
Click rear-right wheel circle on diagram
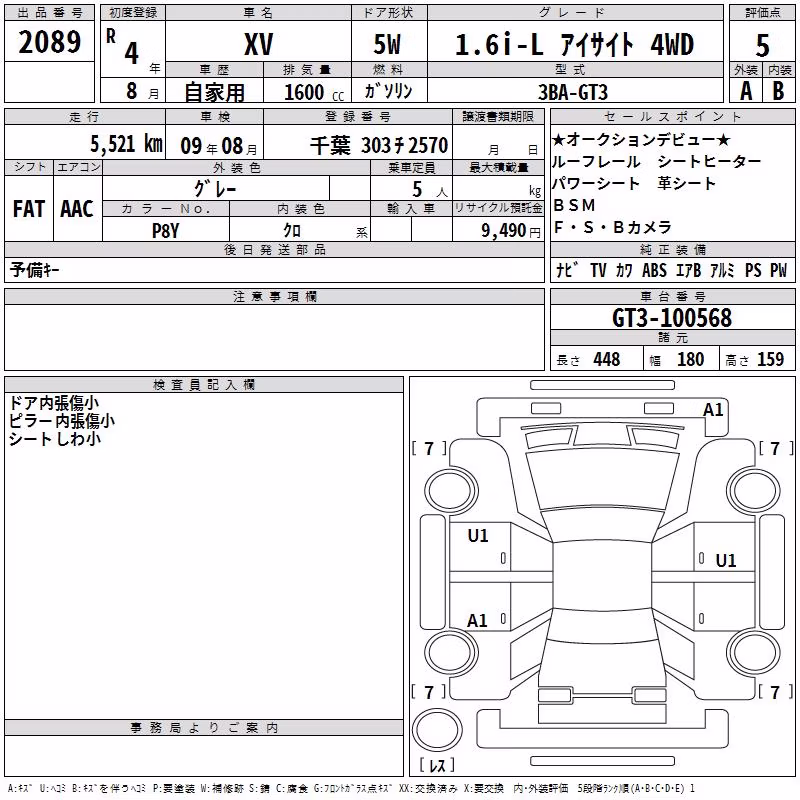click(754, 652)
